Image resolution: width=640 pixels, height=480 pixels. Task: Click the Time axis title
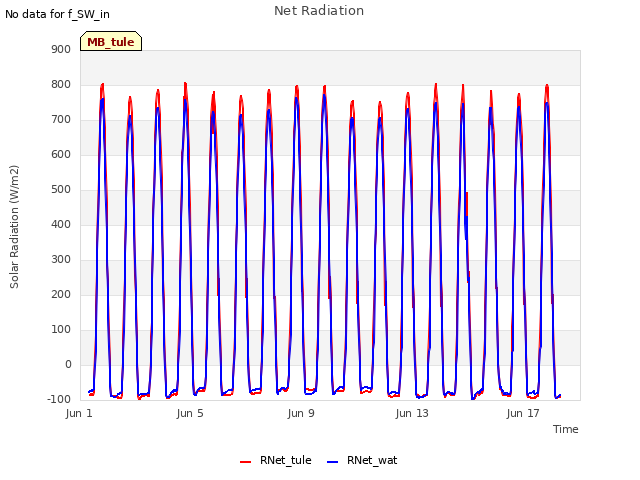pos(566,429)
